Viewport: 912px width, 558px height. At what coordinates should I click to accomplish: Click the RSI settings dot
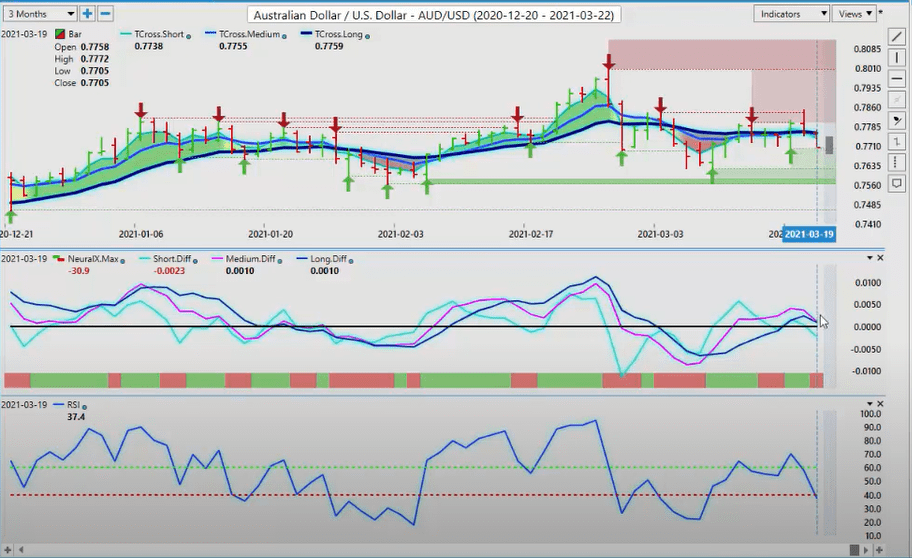point(85,407)
